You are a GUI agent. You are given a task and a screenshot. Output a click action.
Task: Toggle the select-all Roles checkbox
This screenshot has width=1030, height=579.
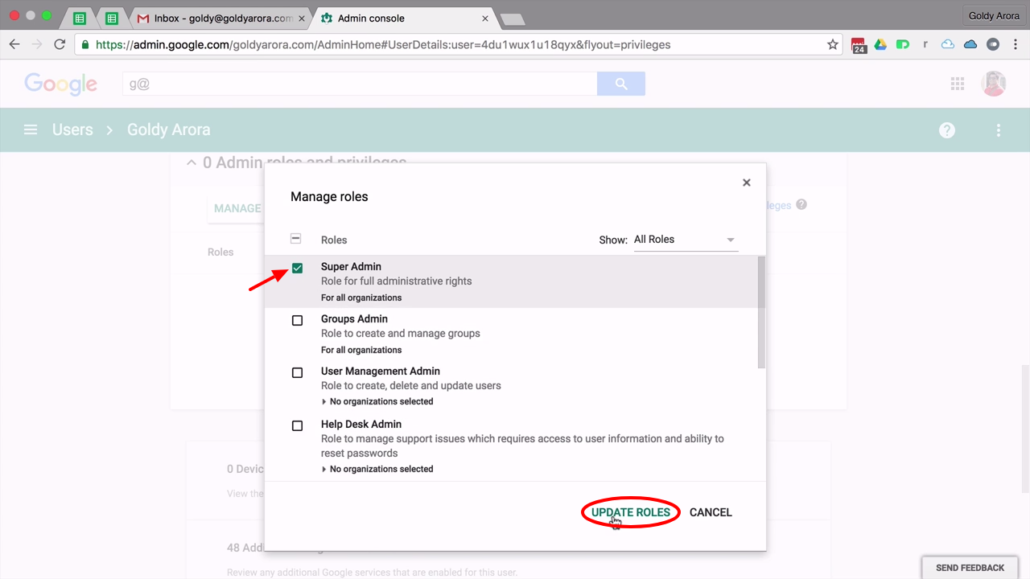[296, 239]
